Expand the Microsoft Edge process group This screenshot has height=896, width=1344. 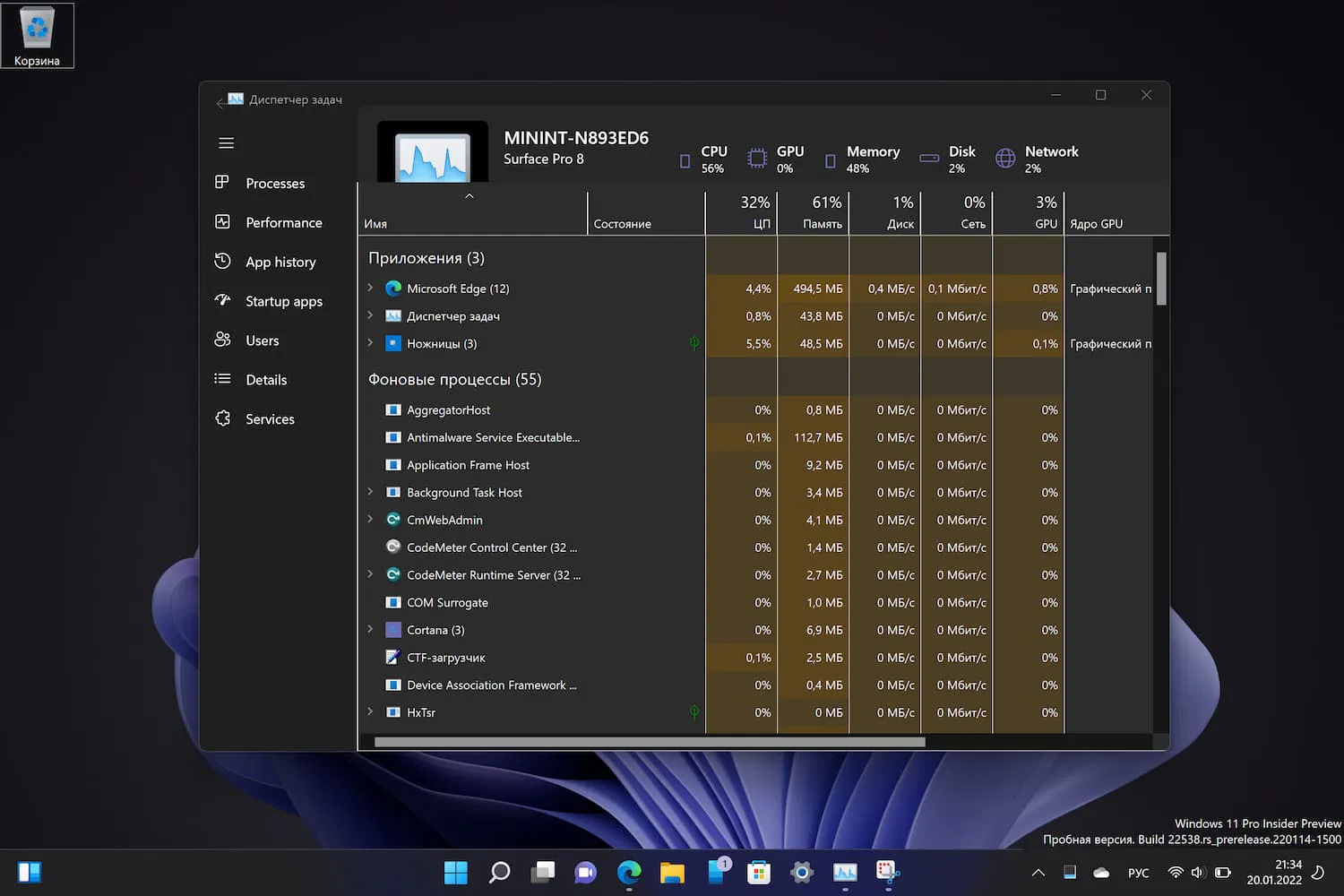coord(370,289)
